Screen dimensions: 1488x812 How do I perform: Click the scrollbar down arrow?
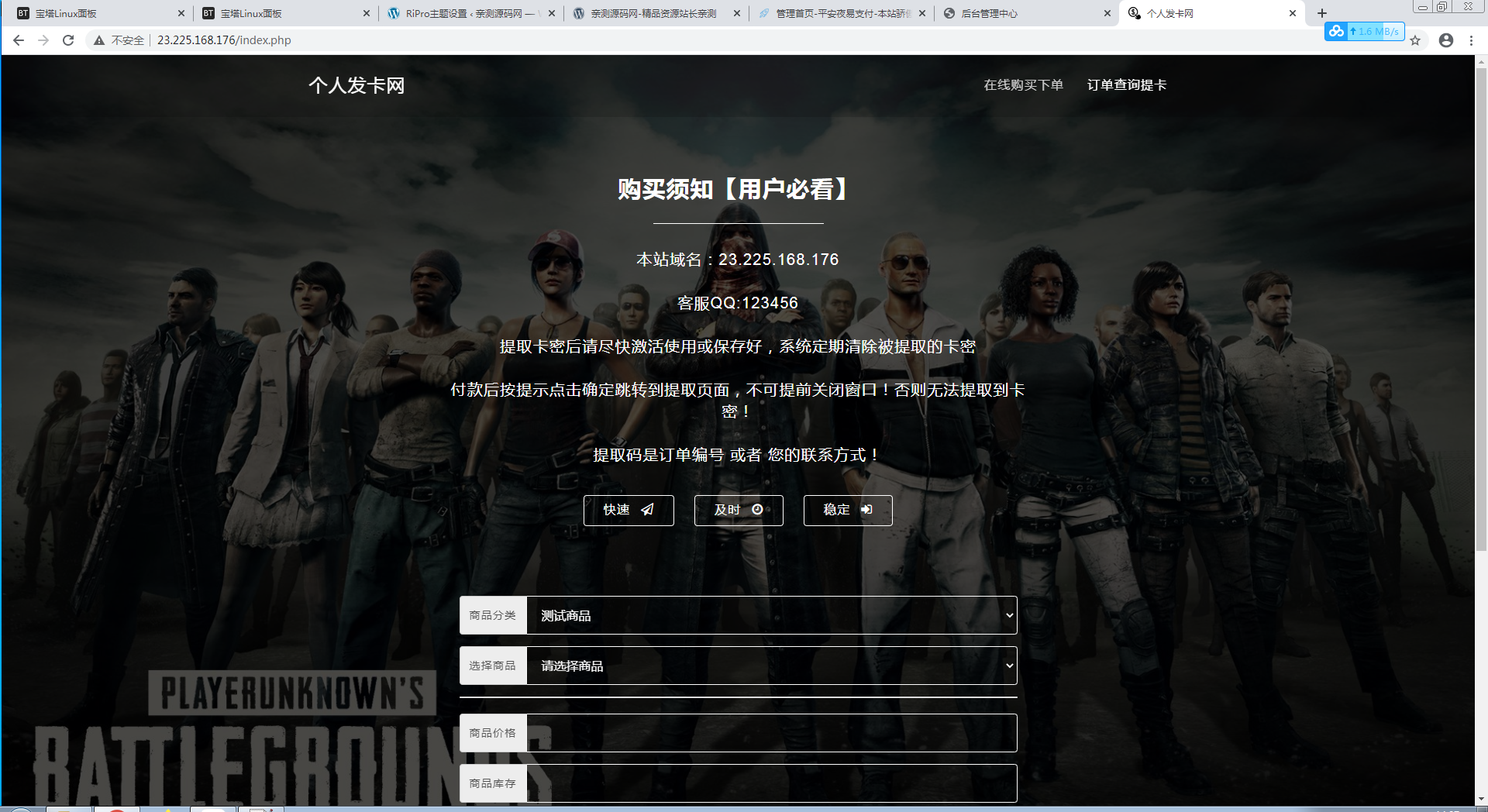pyautogui.click(x=1481, y=799)
